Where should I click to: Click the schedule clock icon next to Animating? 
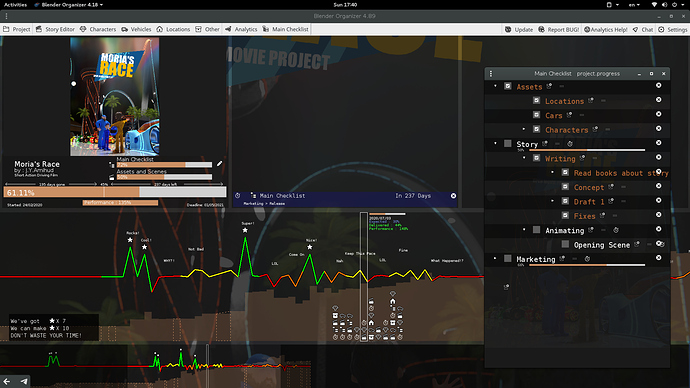(616, 230)
